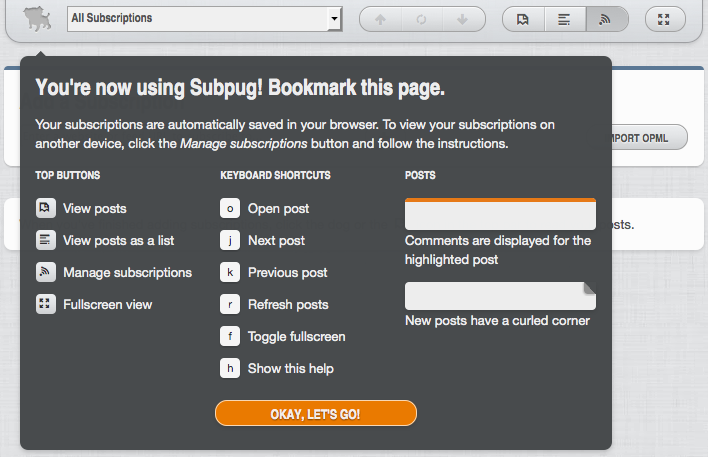The width and height of the screenshot is (708, 457).
Task: Select the View posts toolbar button
Action: [523, 19]
